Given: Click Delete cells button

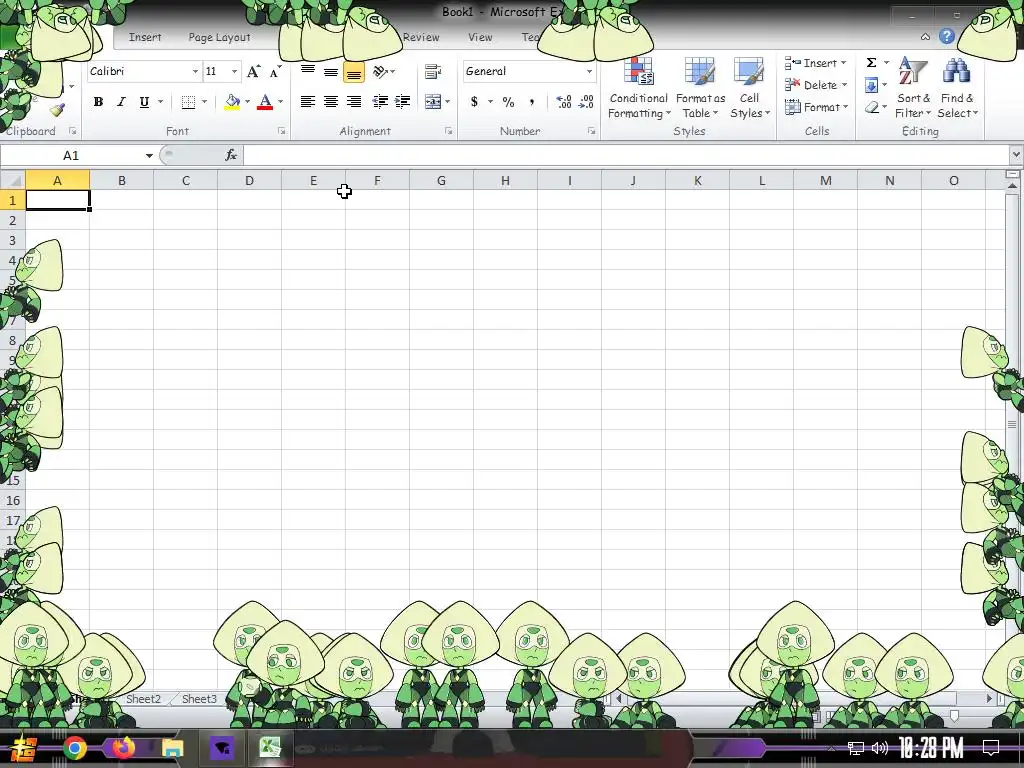Looking at the screenshot, I should [816, 85].
